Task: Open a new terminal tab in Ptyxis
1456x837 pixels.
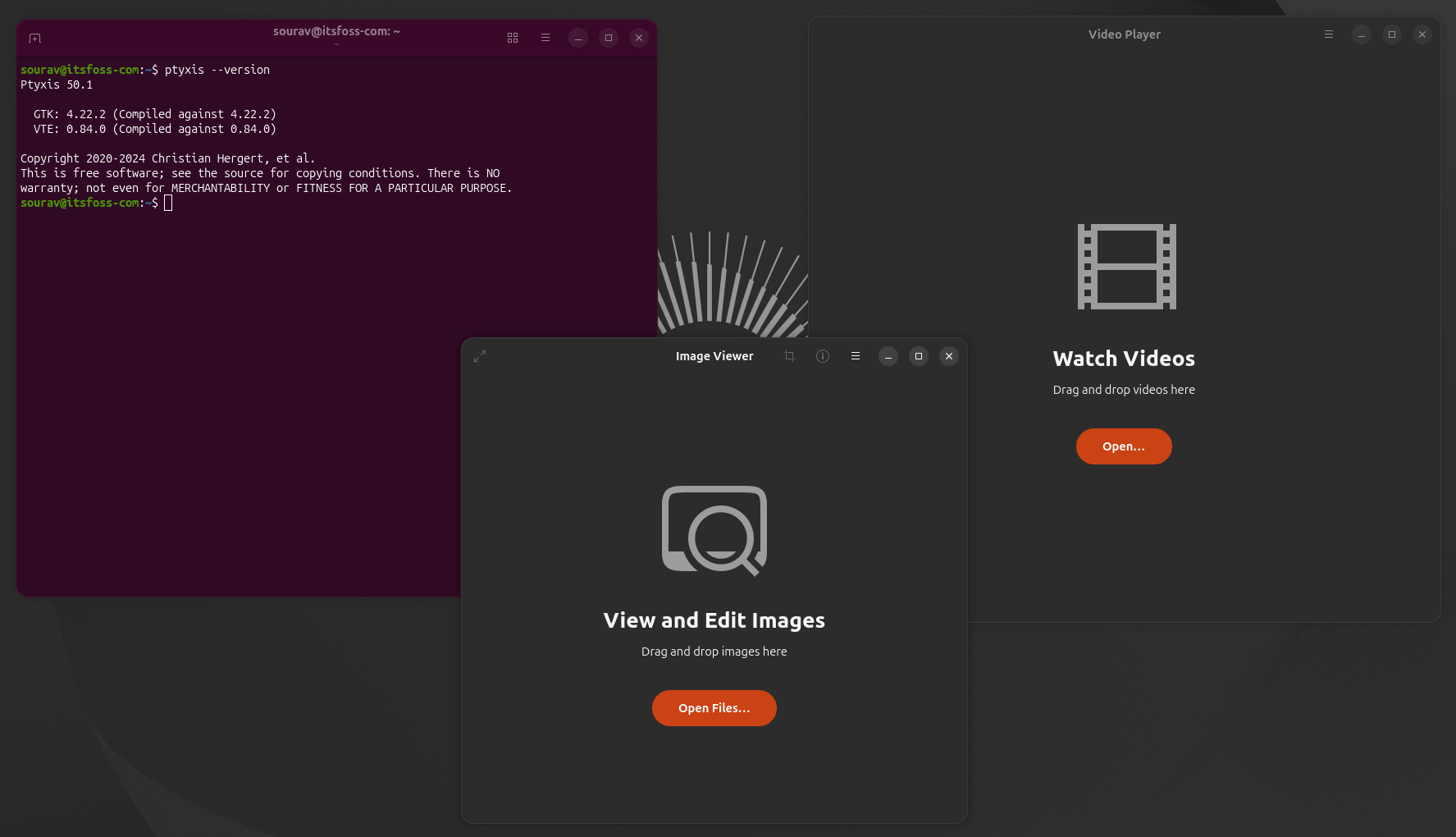Action: click(34, 38)
